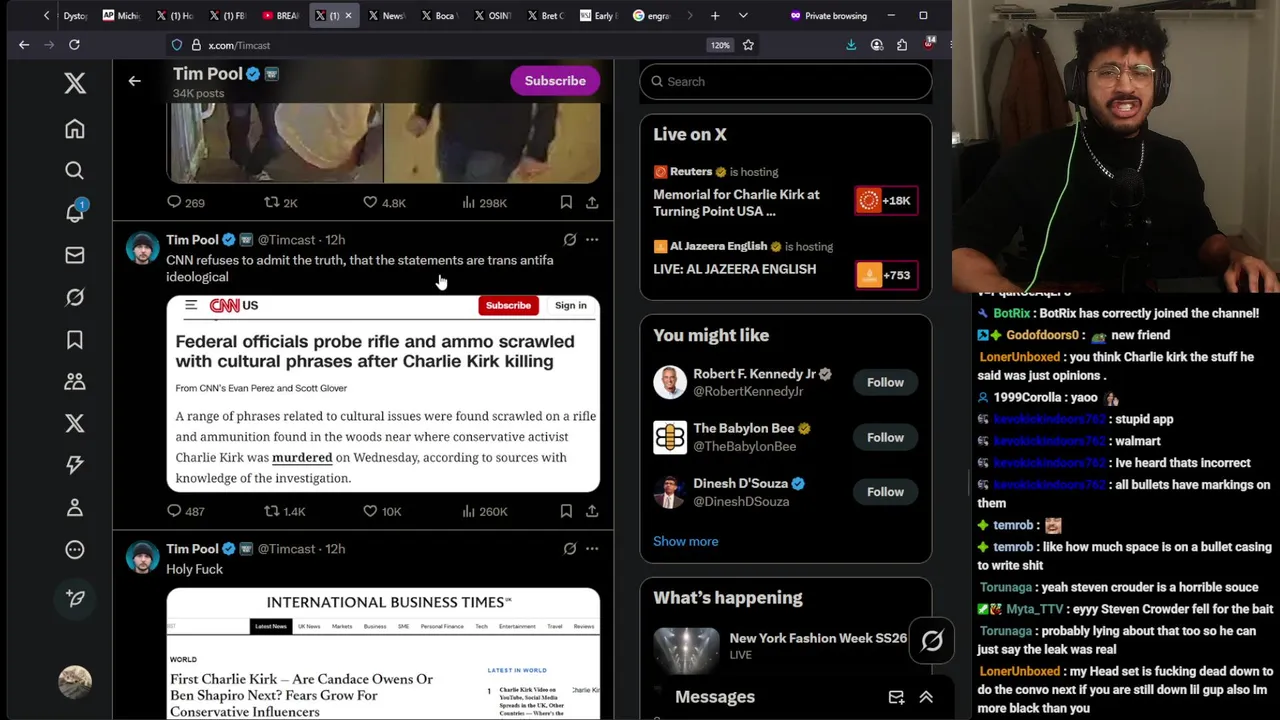Reset the 120% zoom level badge
The width and height of the screenshot is (1280, 720).
720,45
